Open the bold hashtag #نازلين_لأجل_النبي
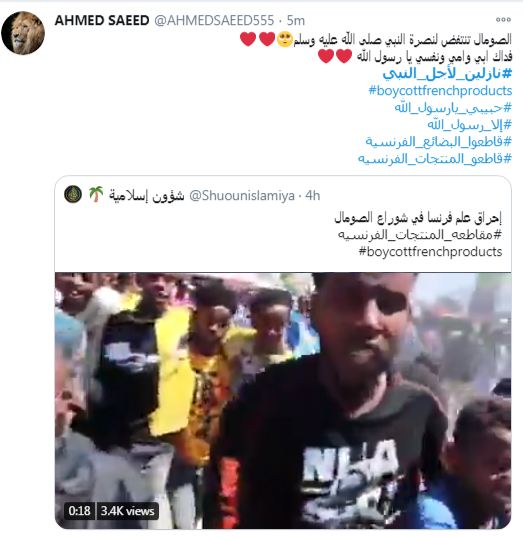Viewport: 523px width, 538px height. point(447,73)
